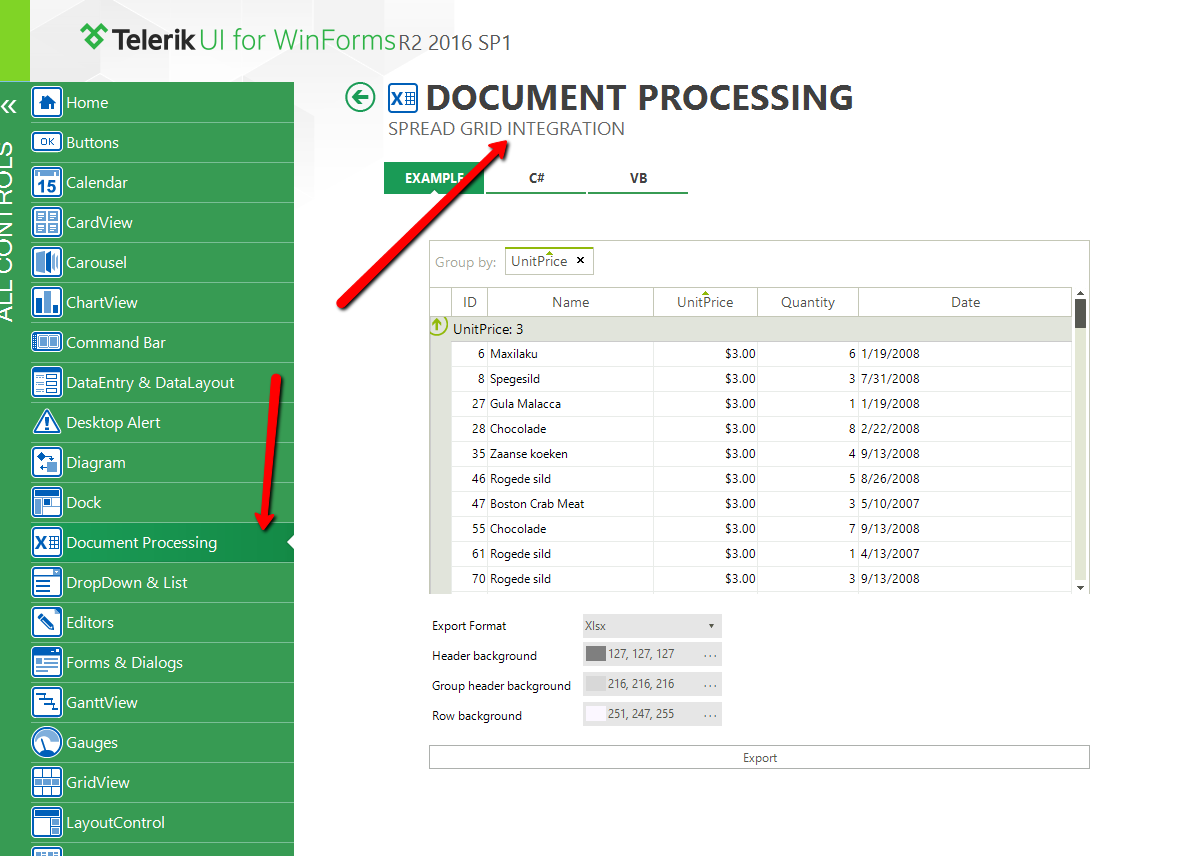Click the ChartView bar chart icon

(x=47, y=302)
